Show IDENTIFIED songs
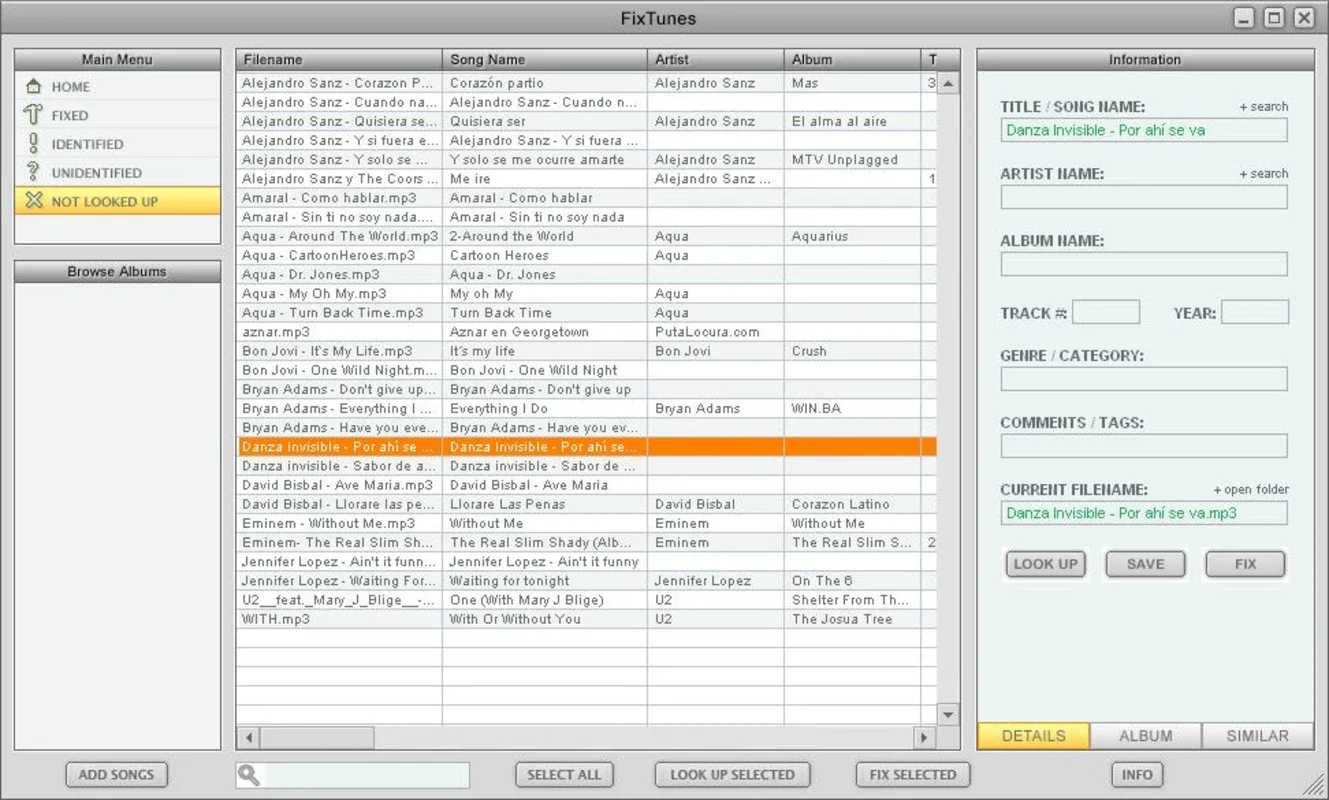This screenshot has width=1329, height=800. tap(117, 144)
